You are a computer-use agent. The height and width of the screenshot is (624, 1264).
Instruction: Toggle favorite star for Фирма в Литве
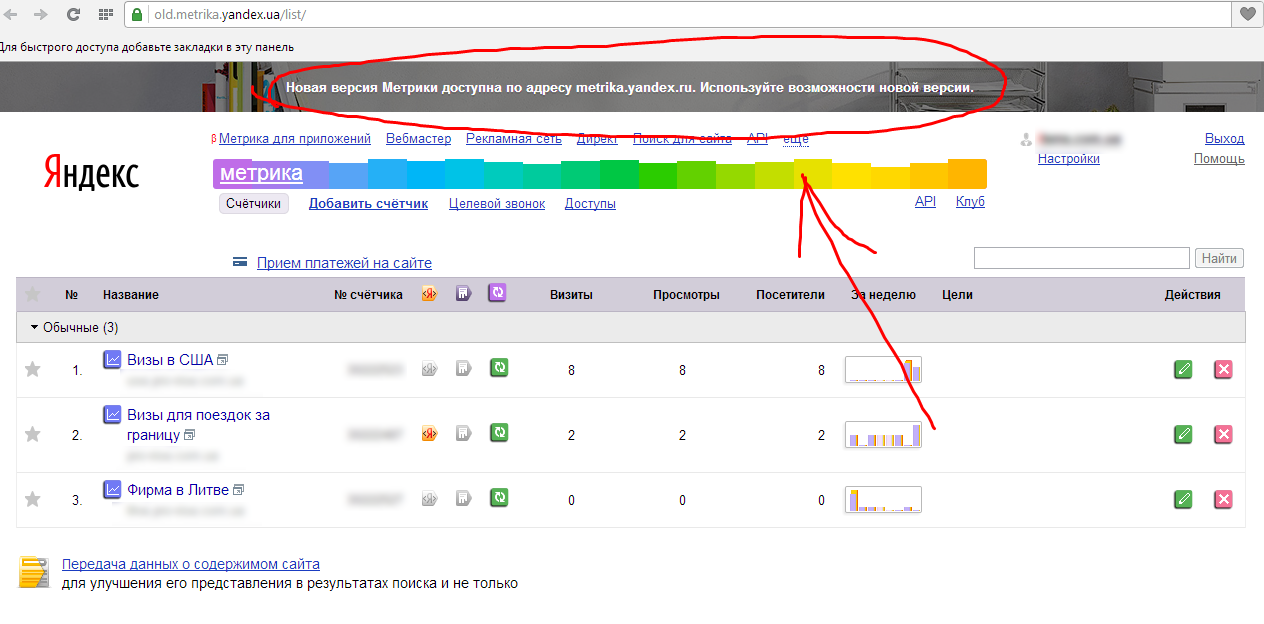[33, 499]
